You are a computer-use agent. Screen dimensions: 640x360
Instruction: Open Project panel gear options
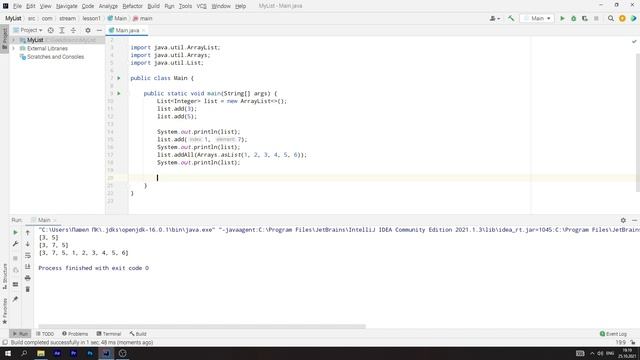click(88, 30)
